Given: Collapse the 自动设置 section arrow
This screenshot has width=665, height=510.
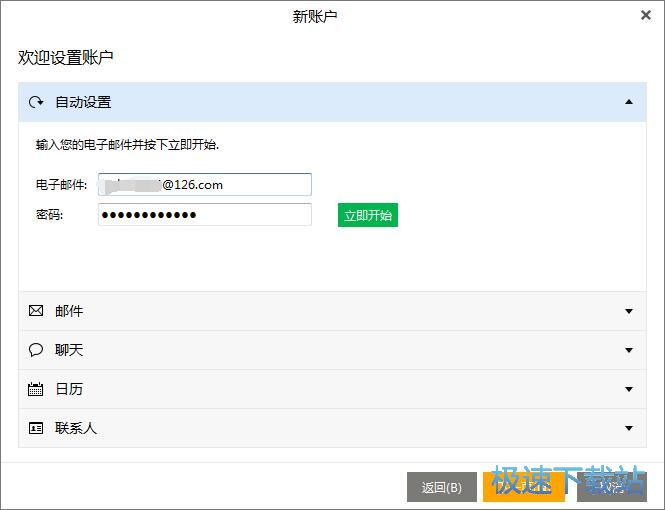Looking at the screenshot, I should 629,102.
